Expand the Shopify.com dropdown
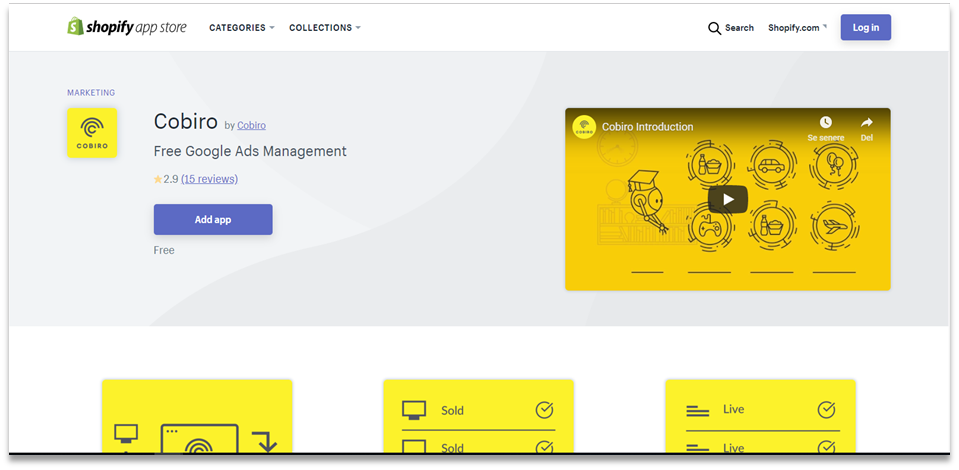Viewport: 959px width, 470px height. tap(797, 28)
